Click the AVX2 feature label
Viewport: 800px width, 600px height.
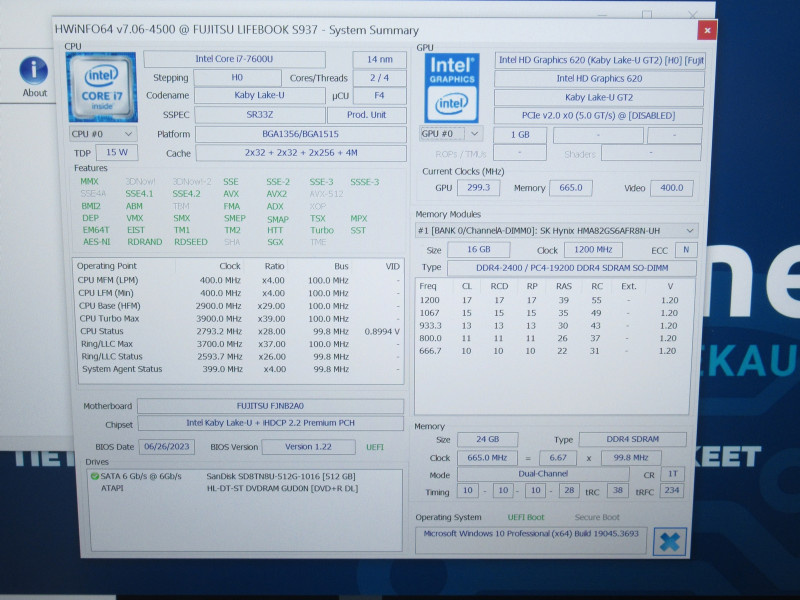[x=277, y=194]
